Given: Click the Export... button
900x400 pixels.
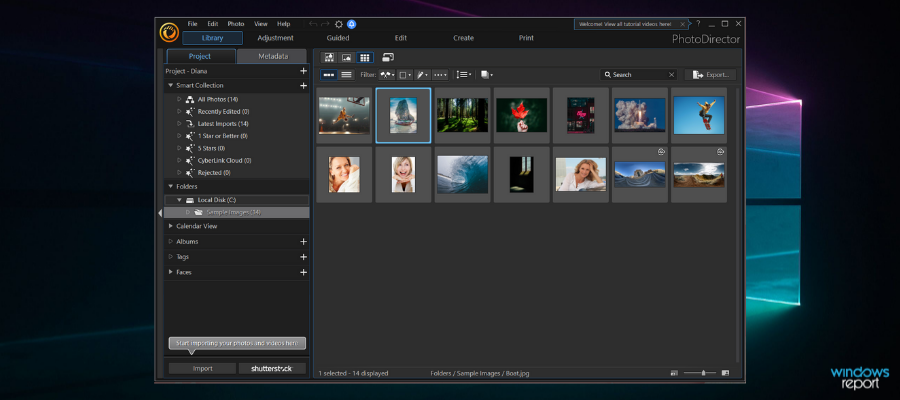Looking at the screenshot, I should click(710, 75).
